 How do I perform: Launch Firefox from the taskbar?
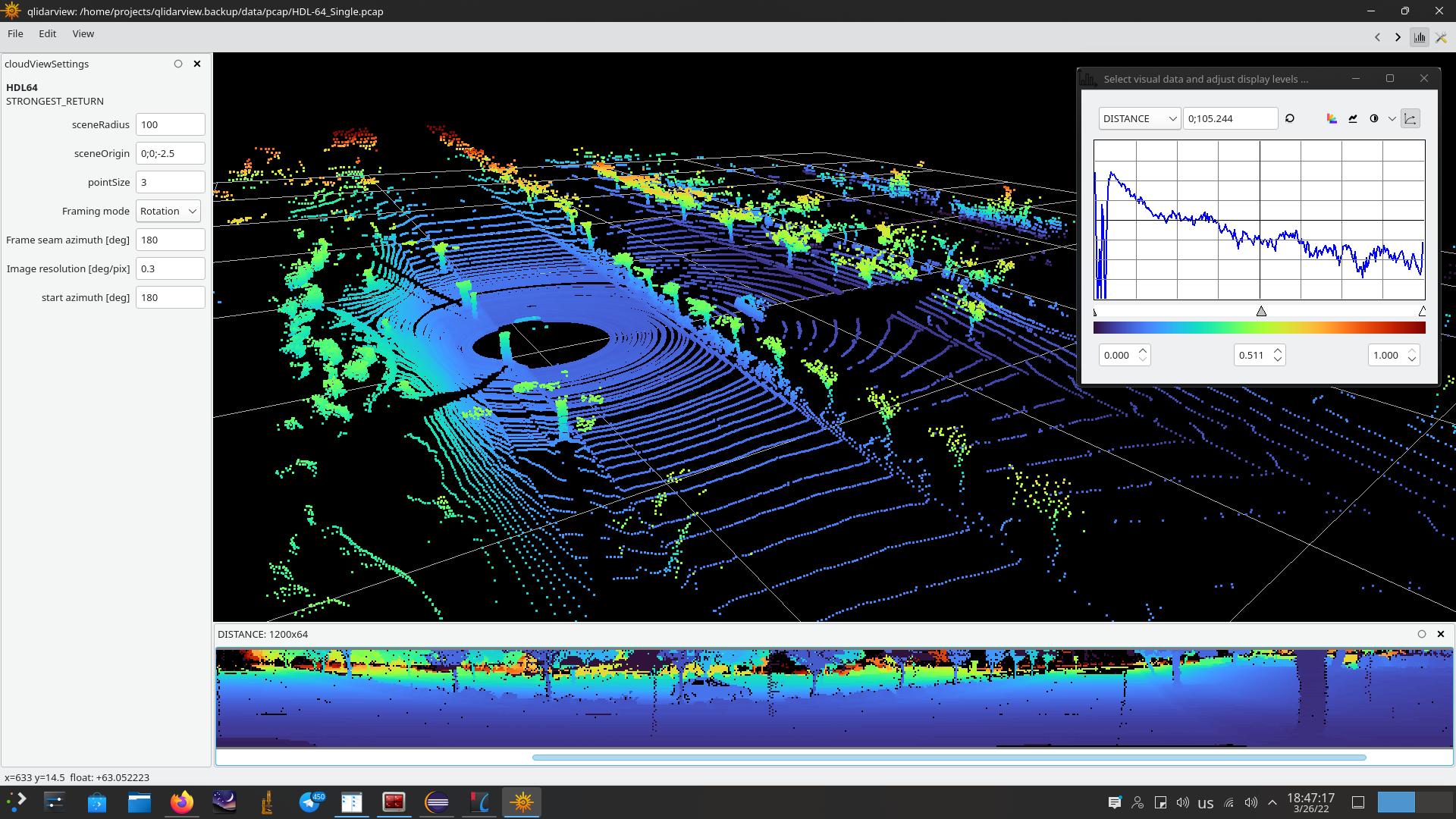(x=182, y=802)
